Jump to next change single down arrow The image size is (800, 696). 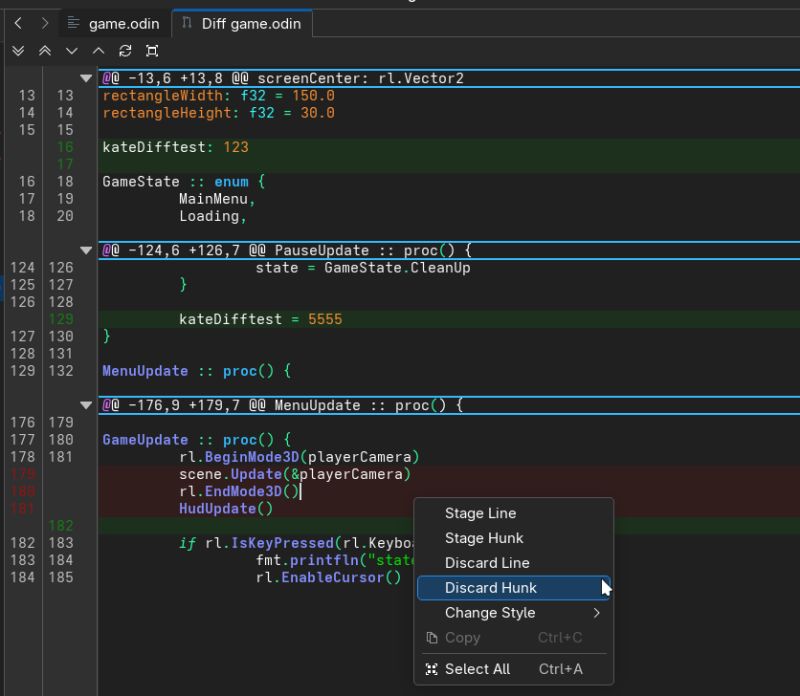[71, 51]
